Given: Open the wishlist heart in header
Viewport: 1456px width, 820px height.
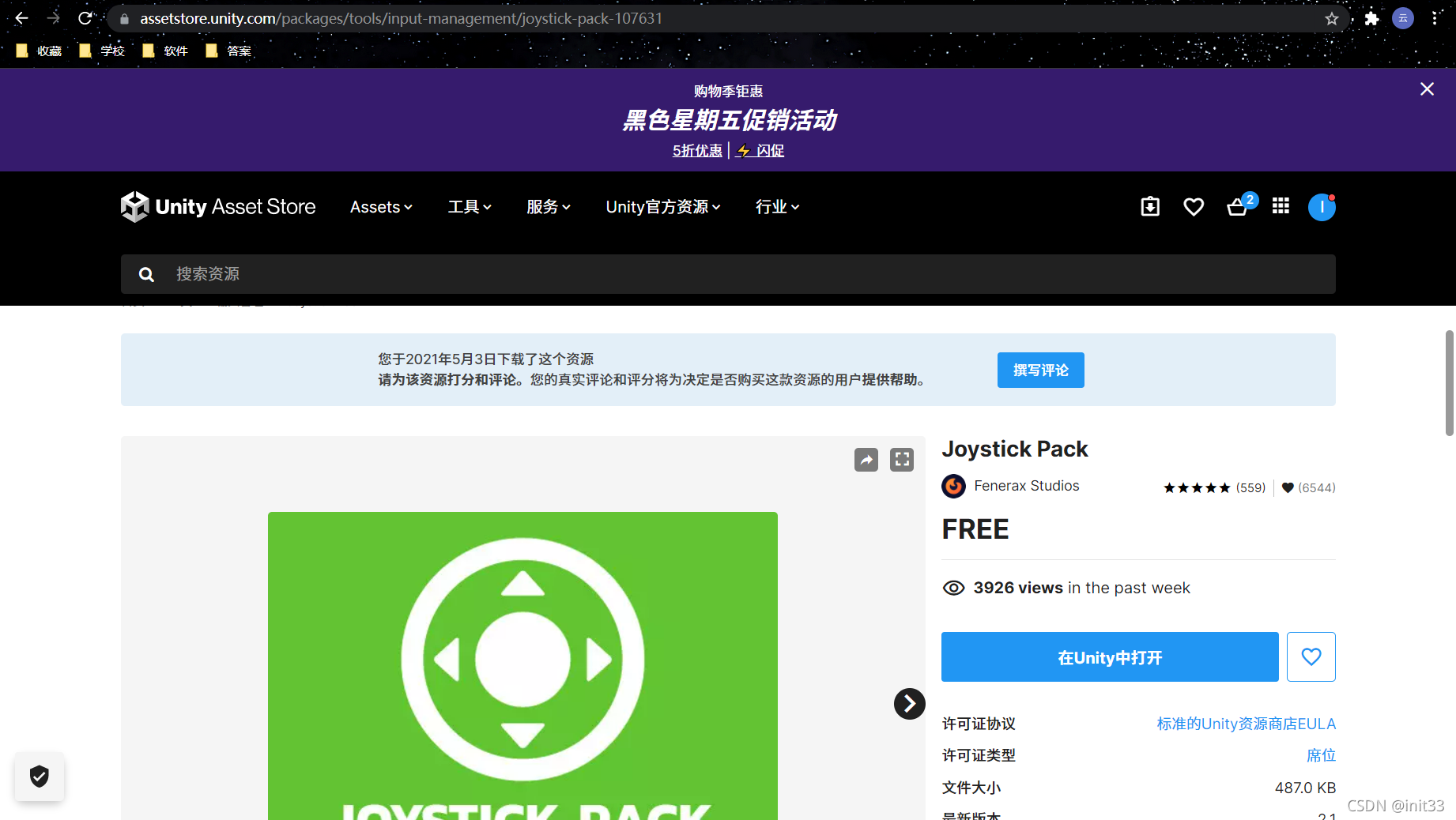Looking at the screenshot, I should click(1194, 207).
